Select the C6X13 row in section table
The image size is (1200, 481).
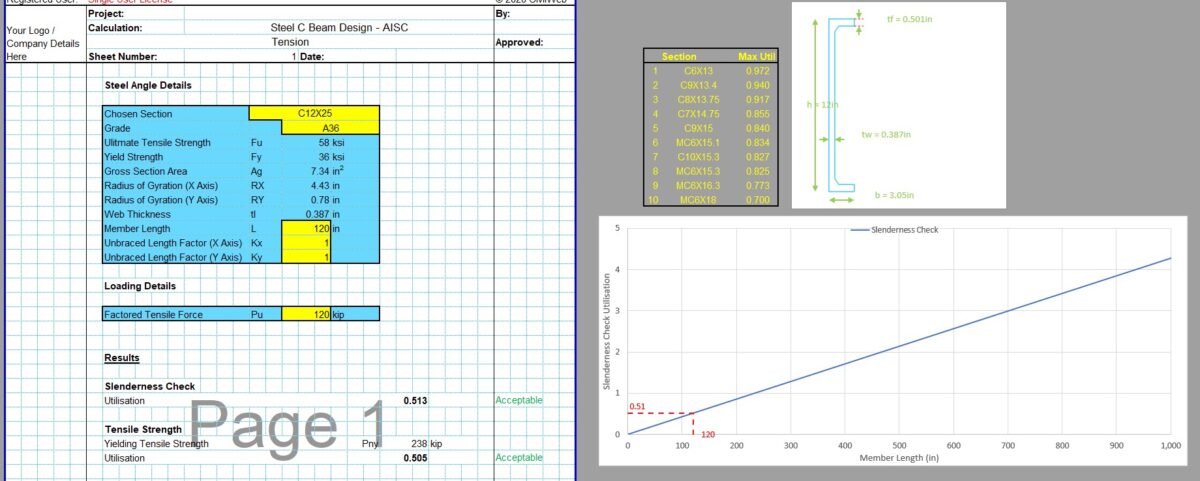click(x=711, y=71)
